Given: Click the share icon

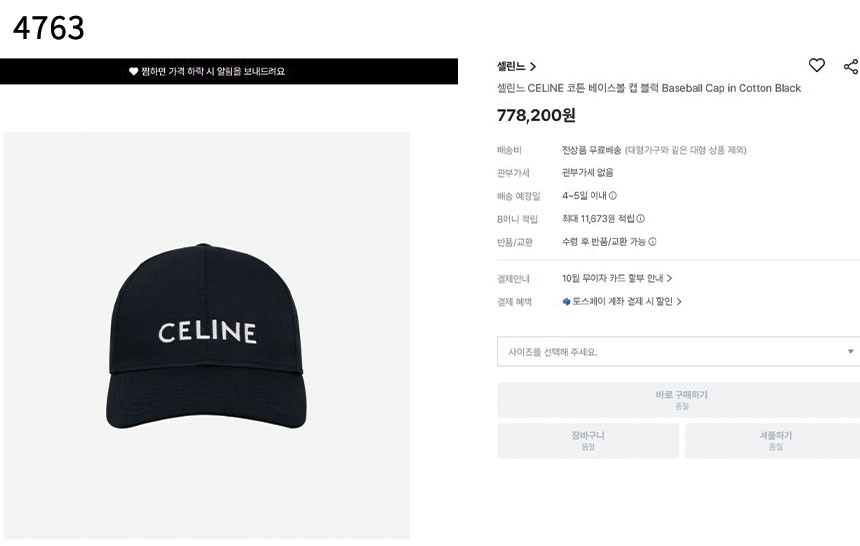Looking at the screenshot, I should (850, 66).
